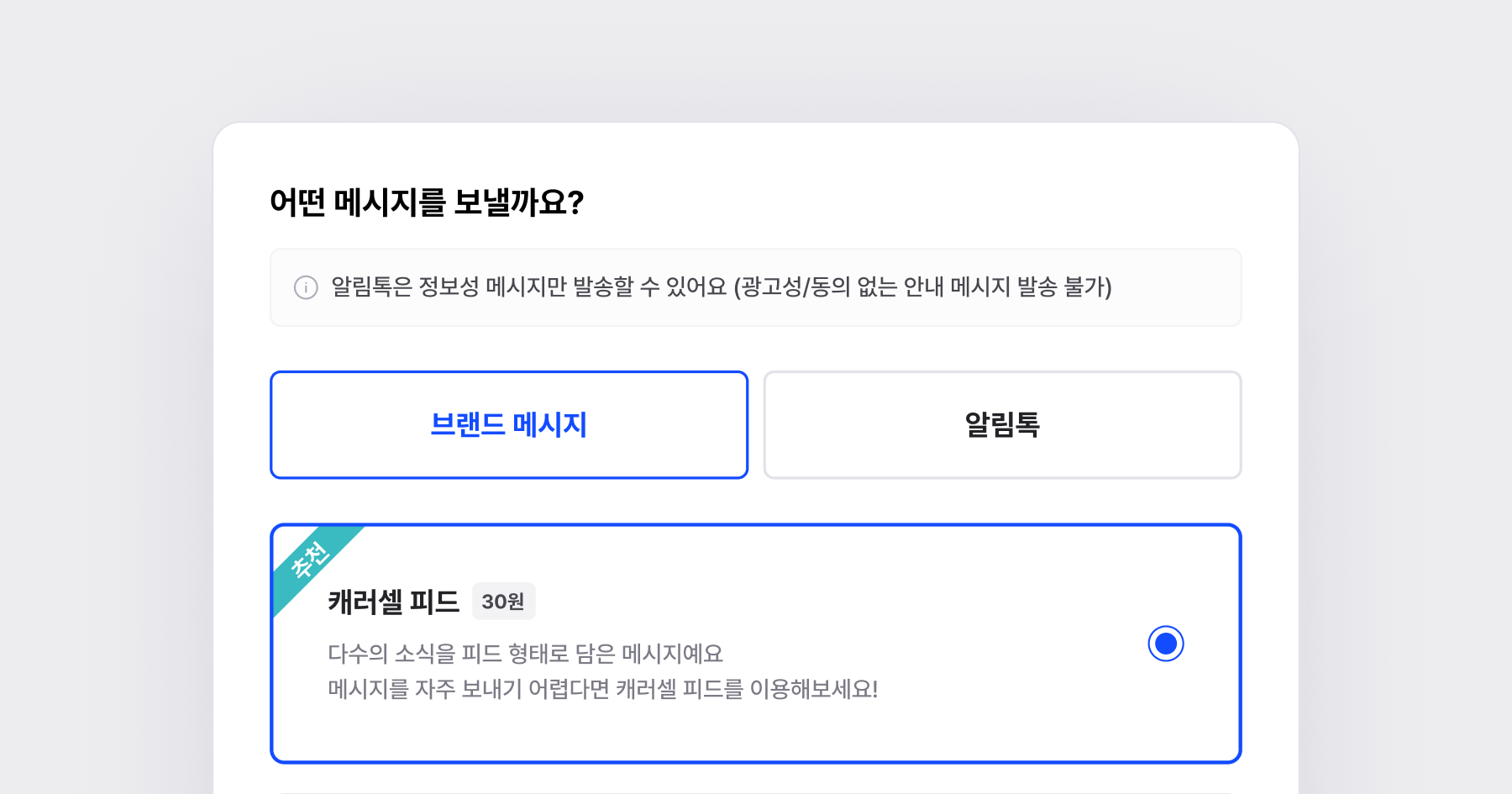Click the word 피드 in the card title
This screenshot has width=1512, height=794.
tap(434, 602)
